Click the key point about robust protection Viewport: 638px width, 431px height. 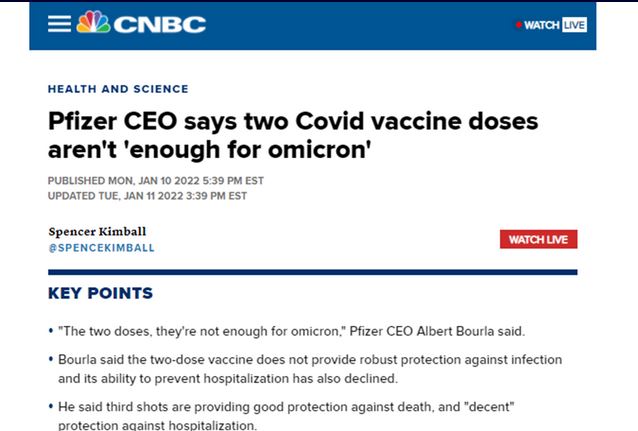[310, 368]
